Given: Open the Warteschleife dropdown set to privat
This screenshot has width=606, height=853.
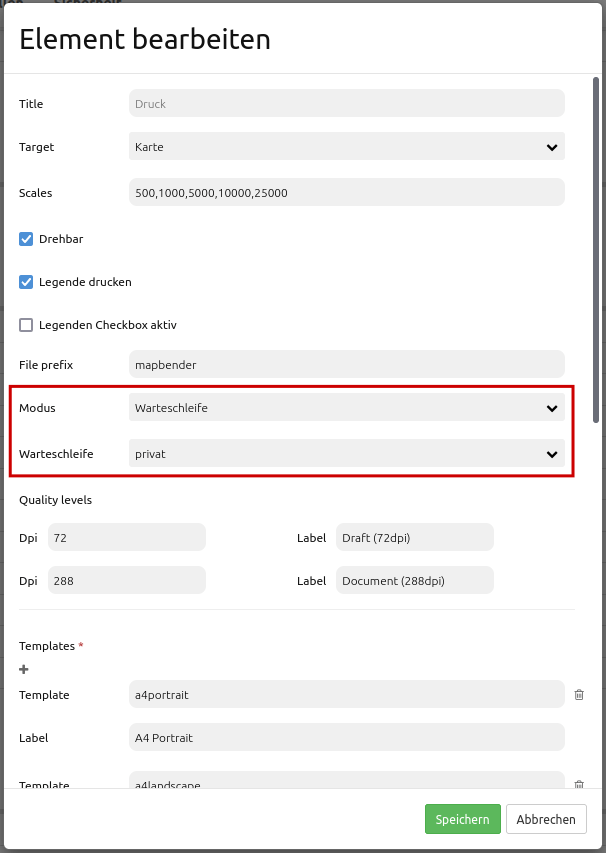Looking at the screenshot, I should click(x=346, y=454).
